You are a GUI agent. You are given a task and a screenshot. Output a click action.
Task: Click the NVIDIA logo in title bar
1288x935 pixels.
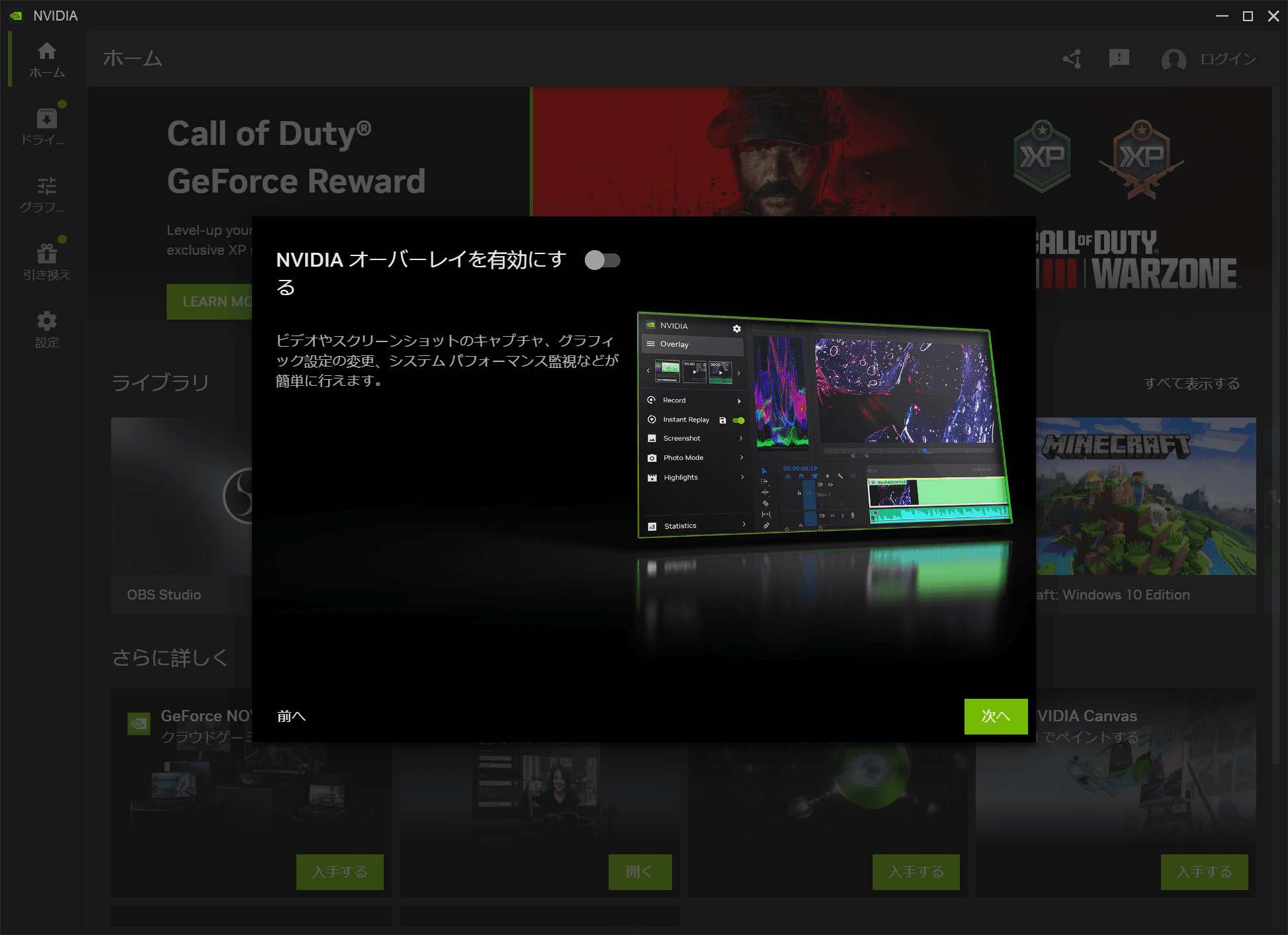coord(16,15)
